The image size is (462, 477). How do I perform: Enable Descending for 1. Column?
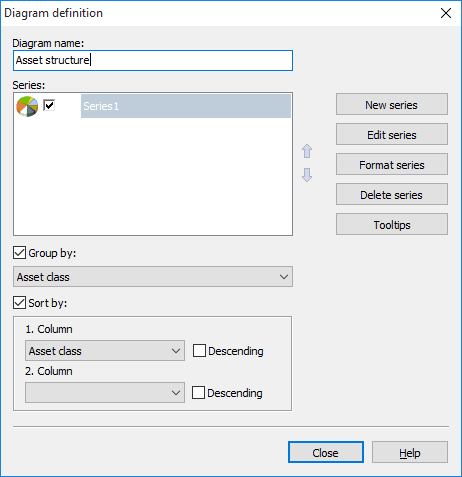click(x=199, y=351)
